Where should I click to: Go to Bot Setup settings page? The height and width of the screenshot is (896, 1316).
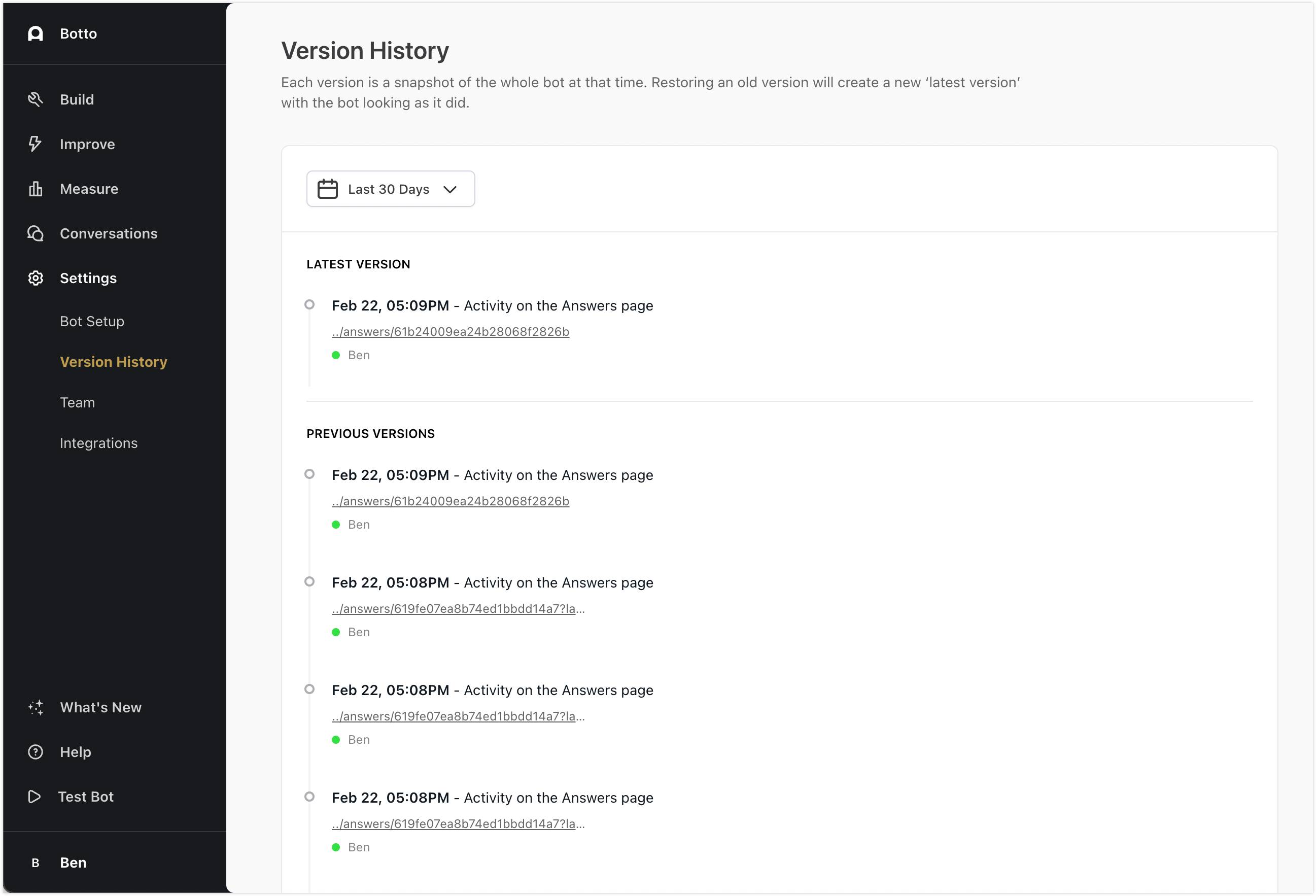(92, 321)
